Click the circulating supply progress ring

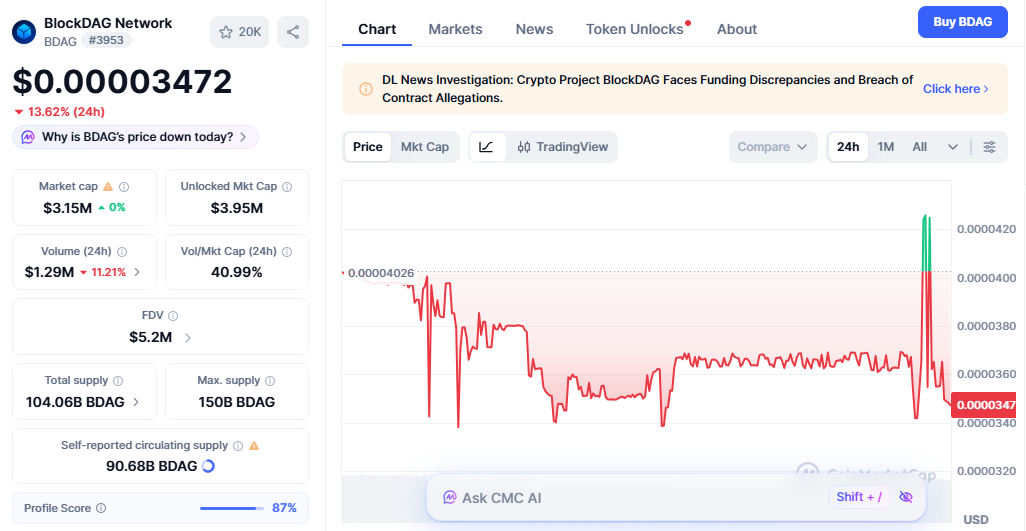click(208, 466)
